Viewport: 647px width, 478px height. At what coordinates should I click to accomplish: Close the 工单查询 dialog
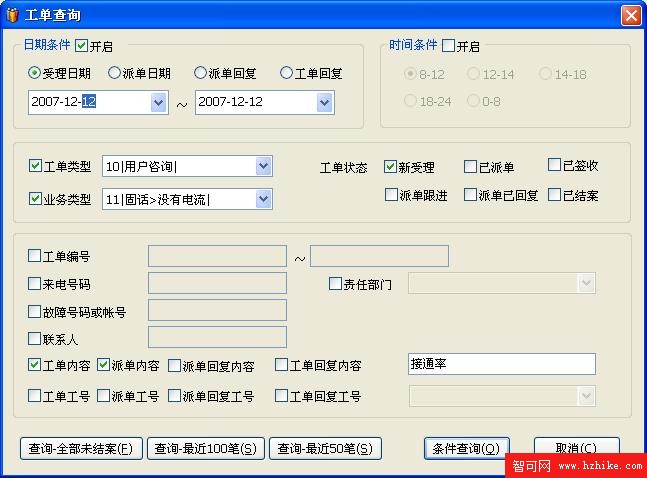631,16
